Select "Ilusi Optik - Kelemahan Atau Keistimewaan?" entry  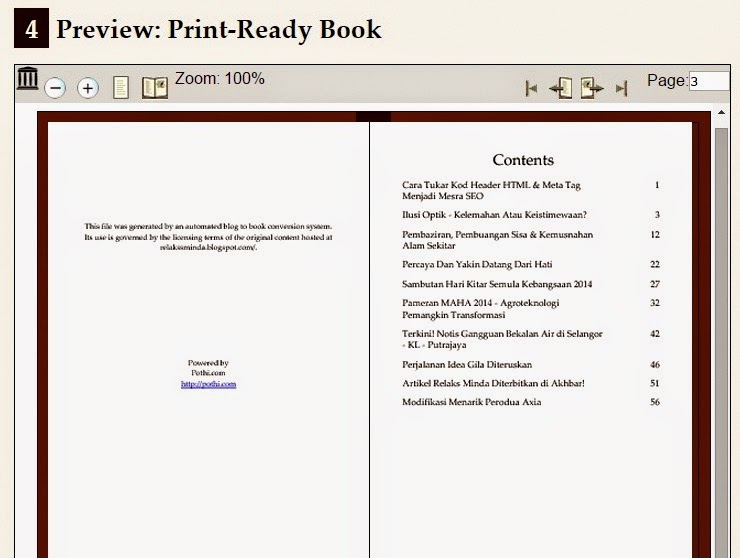494,215
